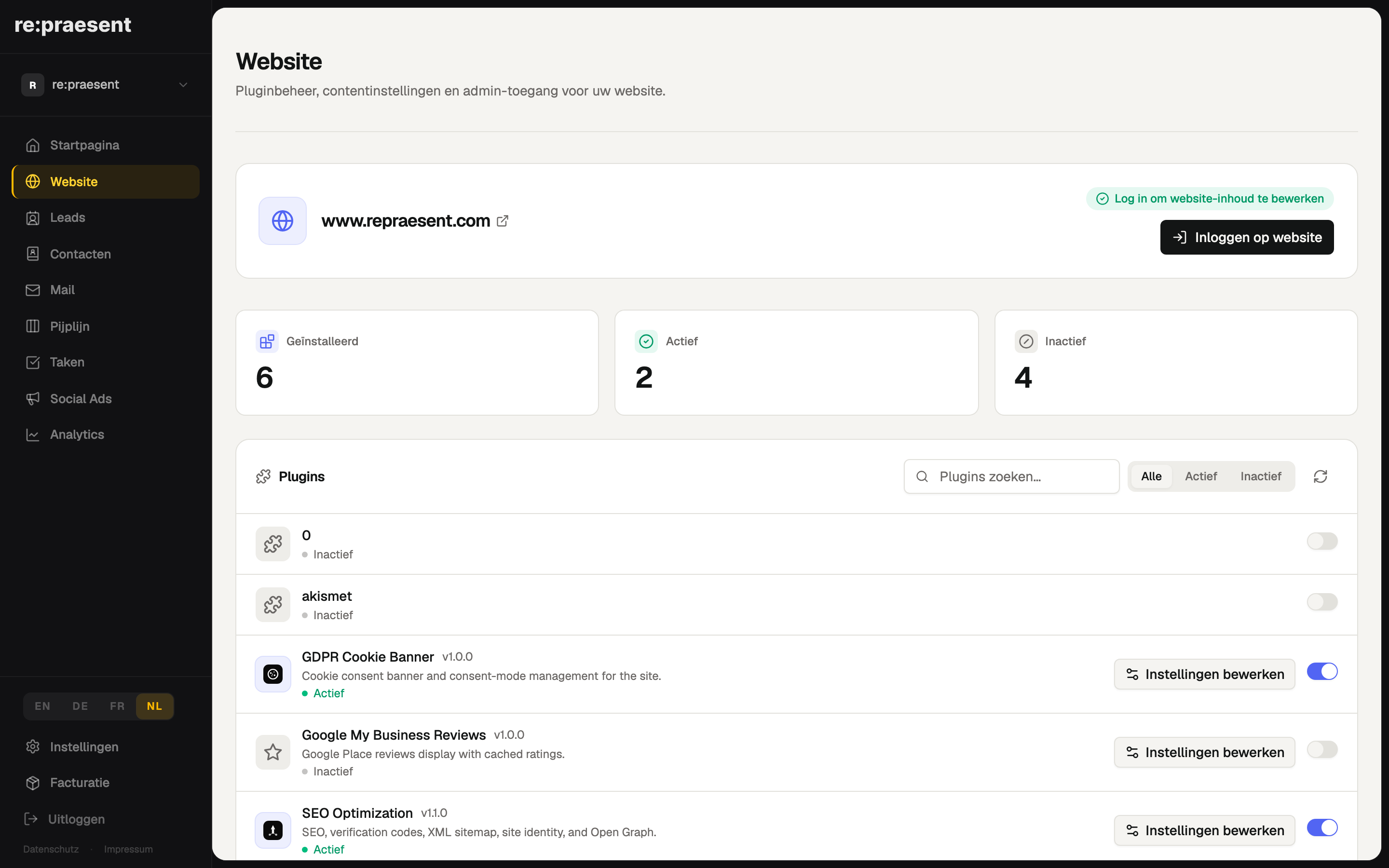This screenshot has height=868, width=1389.
Task: Select the NL language option
Action: (154, 706)
